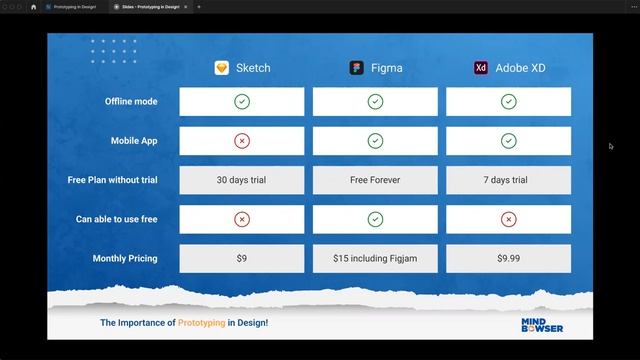
Task: Click the Adobe XD 'Can able to use free' cross
Action: tap(509, 219)
